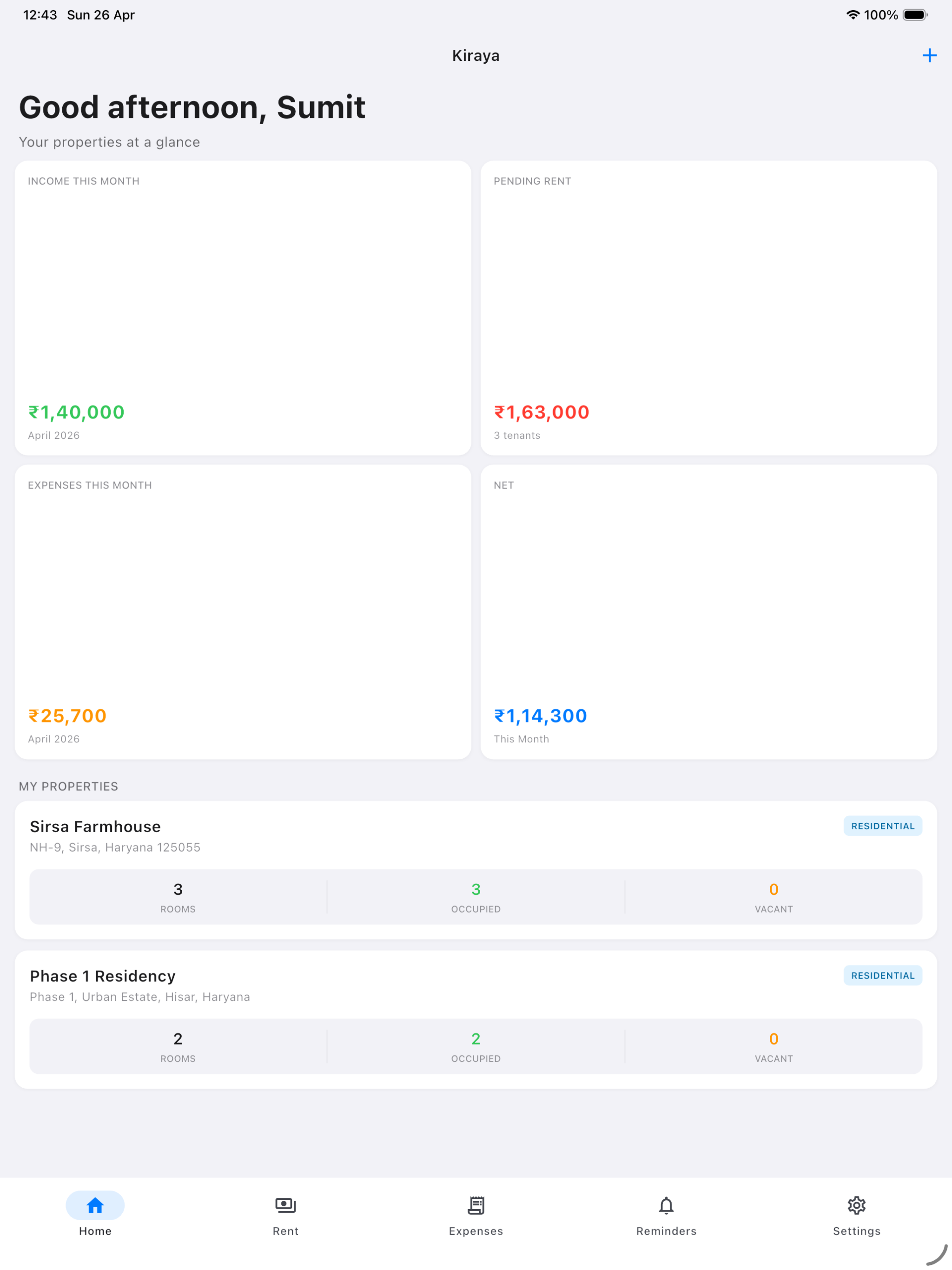
Task: Open the Home tab
Action: point(95,1214)
